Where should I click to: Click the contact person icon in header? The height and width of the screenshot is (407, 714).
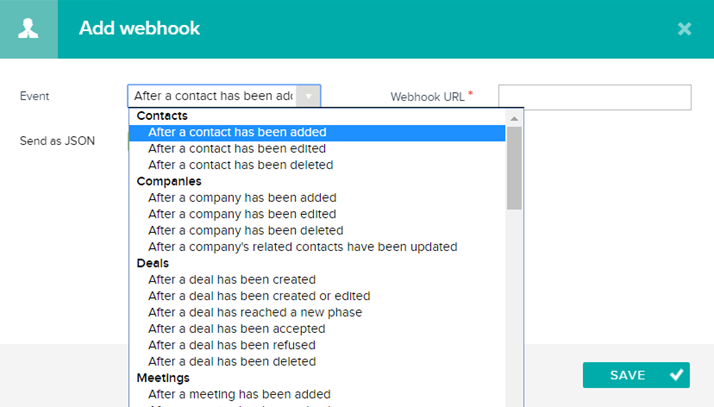coord(28,28)
